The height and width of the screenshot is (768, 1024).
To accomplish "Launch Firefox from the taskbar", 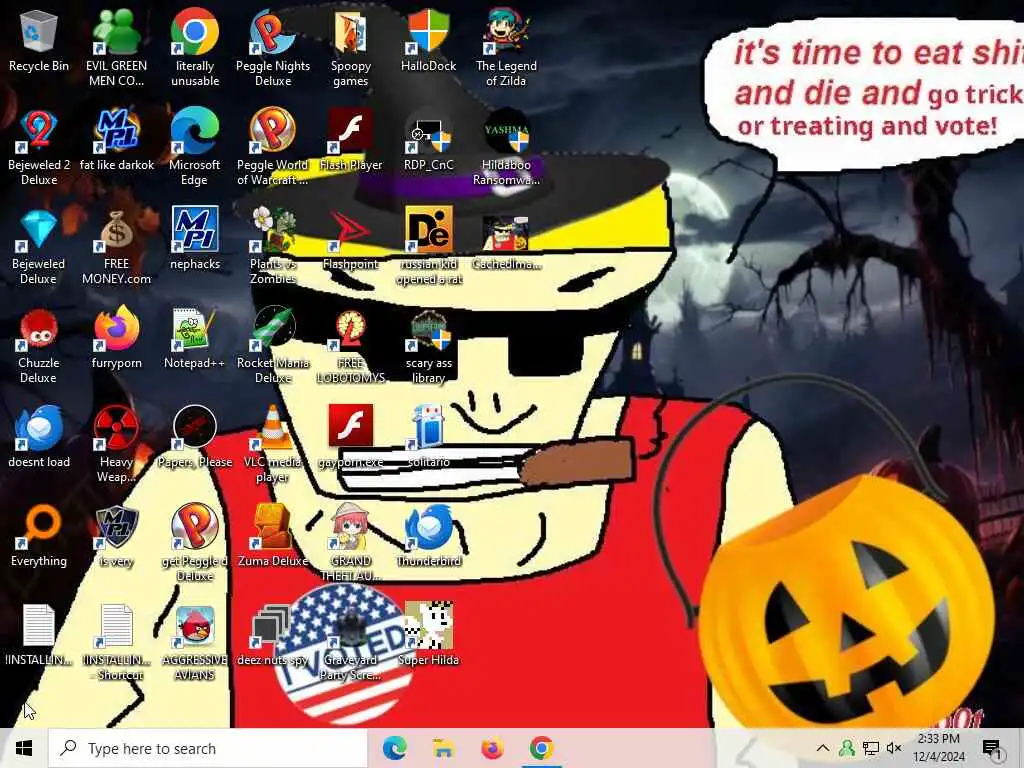I will point(492,748).
